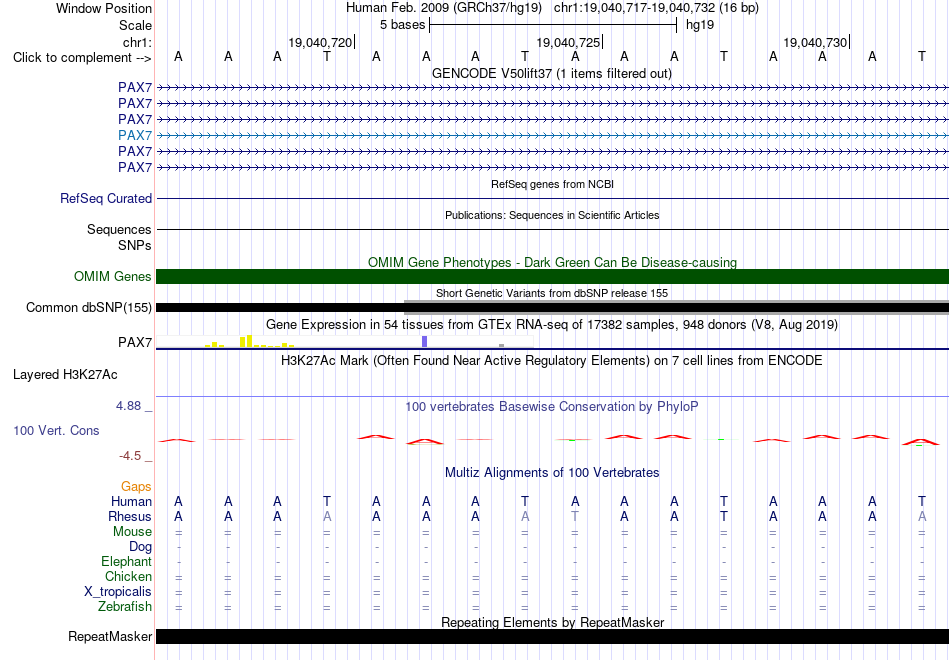Click the GTEx Gene Expression track title
This screenshot has height=660, width=950.
point(552,324)
